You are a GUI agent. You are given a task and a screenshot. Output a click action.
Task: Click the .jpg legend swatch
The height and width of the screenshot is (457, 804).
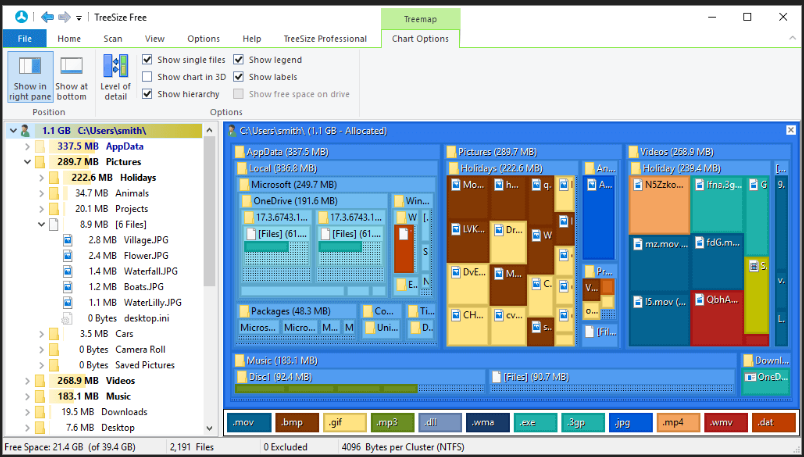(631, 423)
